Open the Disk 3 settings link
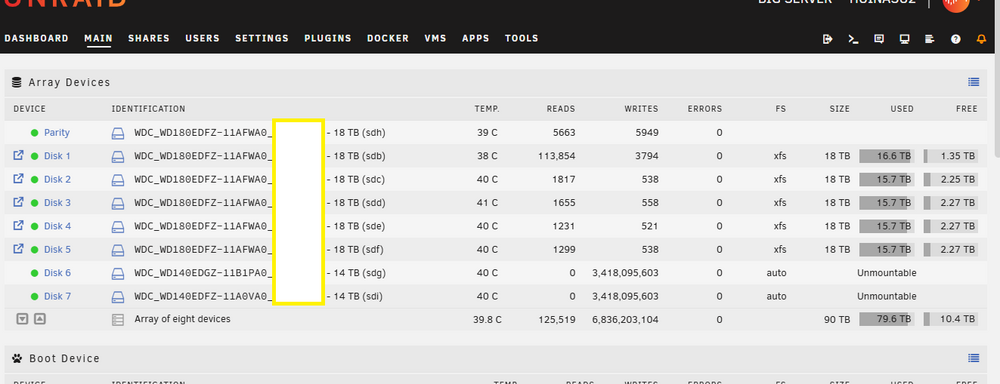 (57, 203)
